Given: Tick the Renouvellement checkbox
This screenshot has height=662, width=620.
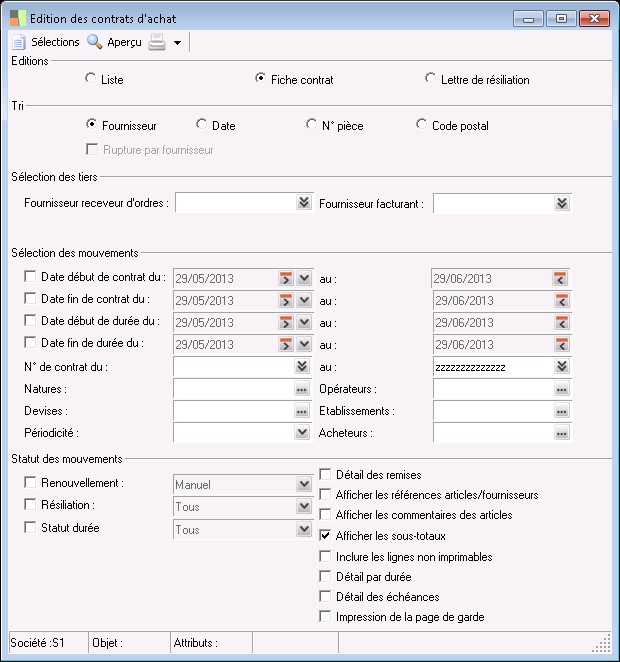Looking at the screenshot, I should [x=30, y=483].
